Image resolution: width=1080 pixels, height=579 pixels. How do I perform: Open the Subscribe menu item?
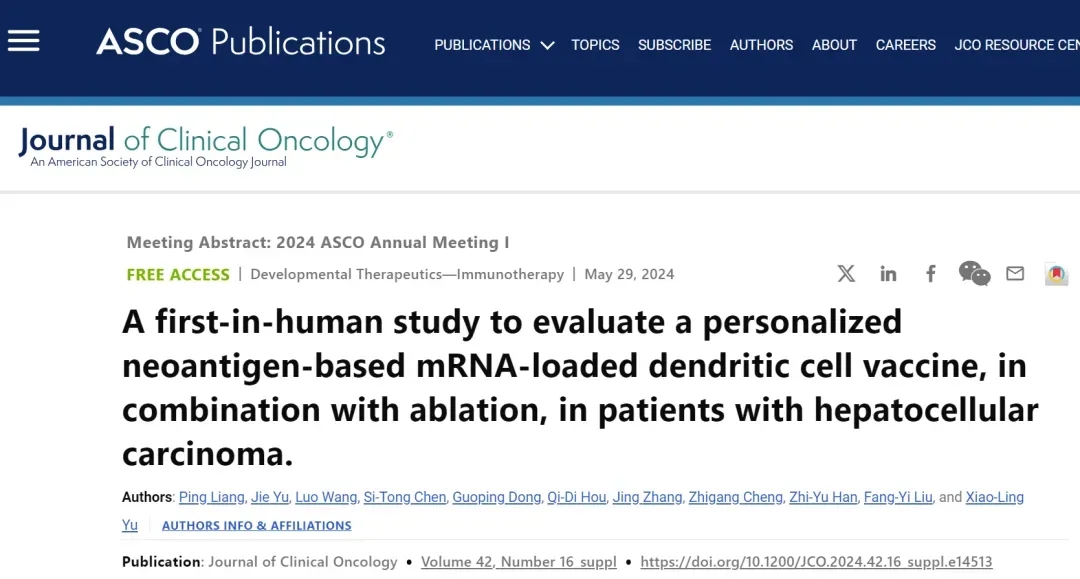pos(674,45)
